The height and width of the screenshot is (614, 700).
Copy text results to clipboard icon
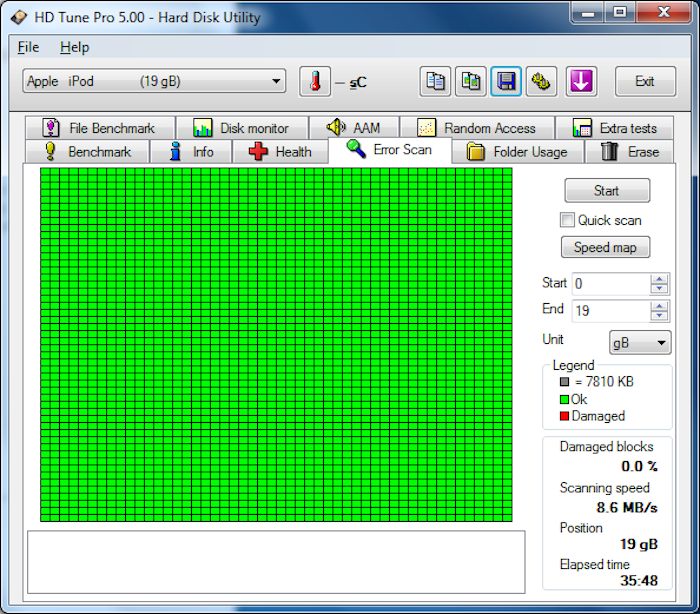tap(435, 81)
